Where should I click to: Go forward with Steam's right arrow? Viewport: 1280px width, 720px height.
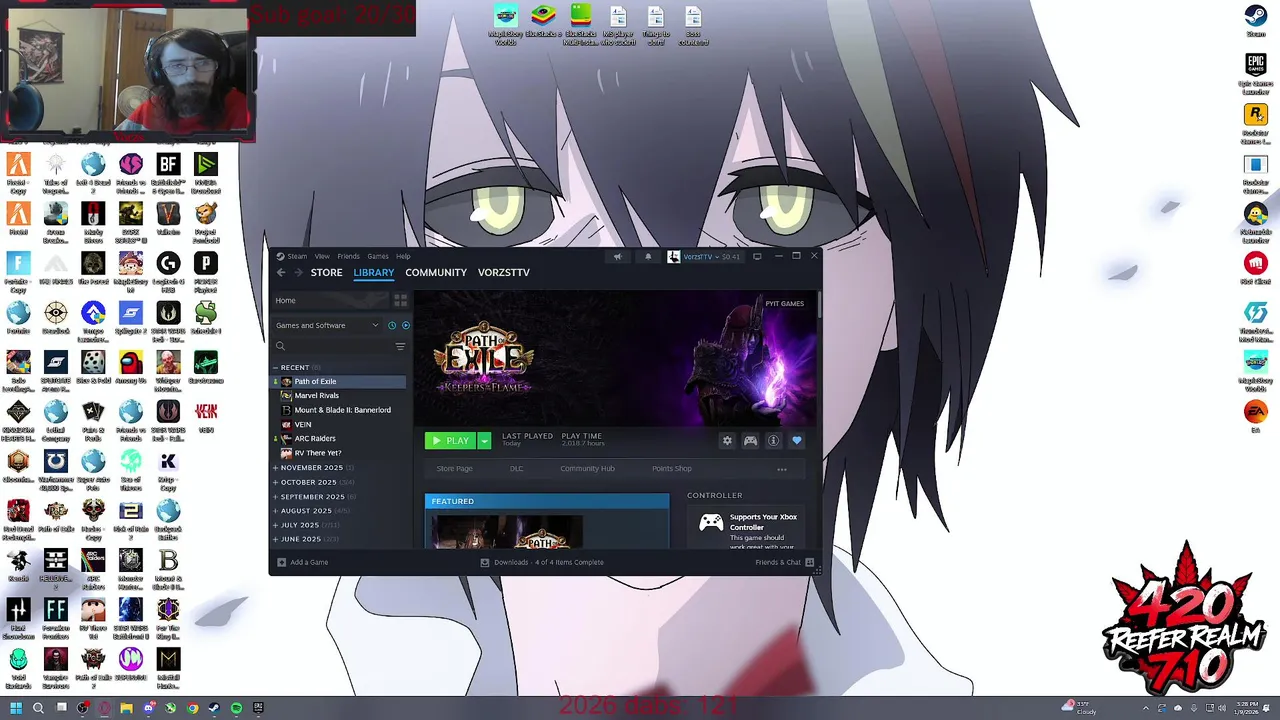[x=297, y=272]
